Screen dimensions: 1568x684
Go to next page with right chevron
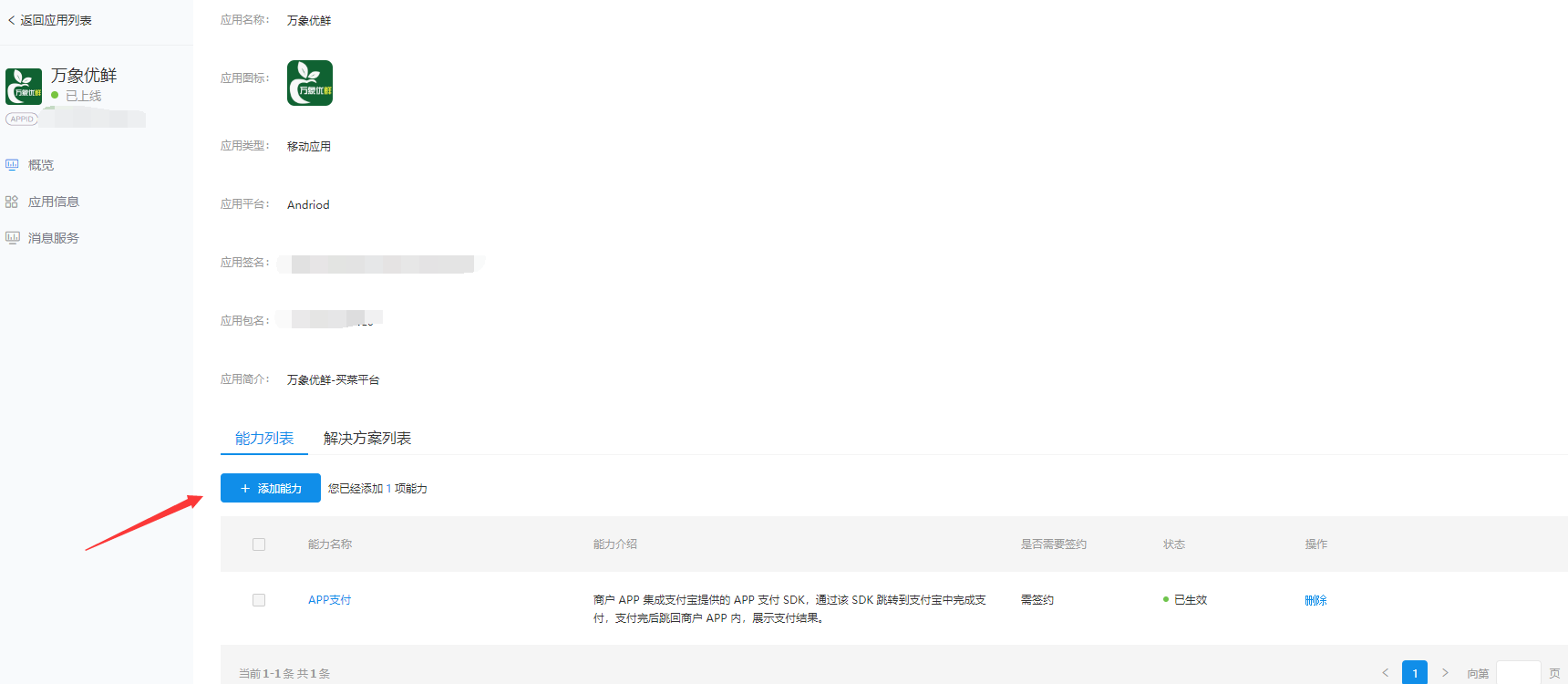point(1445,673)
